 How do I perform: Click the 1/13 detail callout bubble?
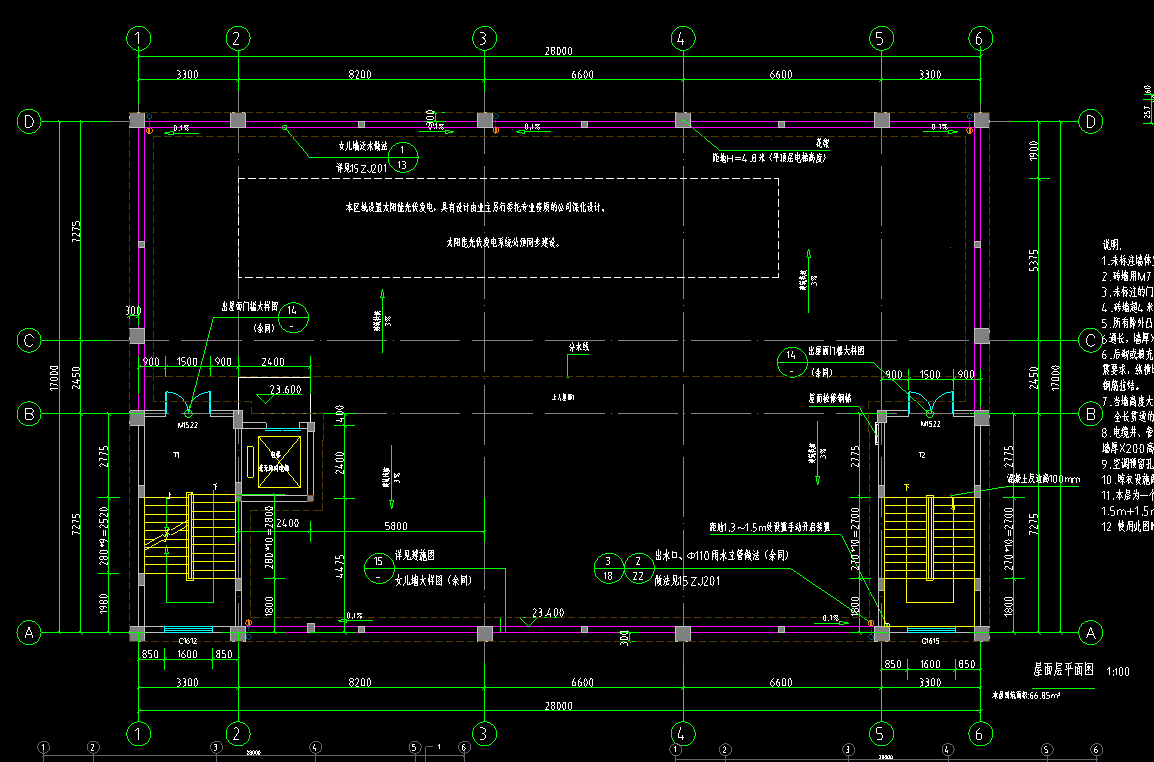tap(403, 155)
